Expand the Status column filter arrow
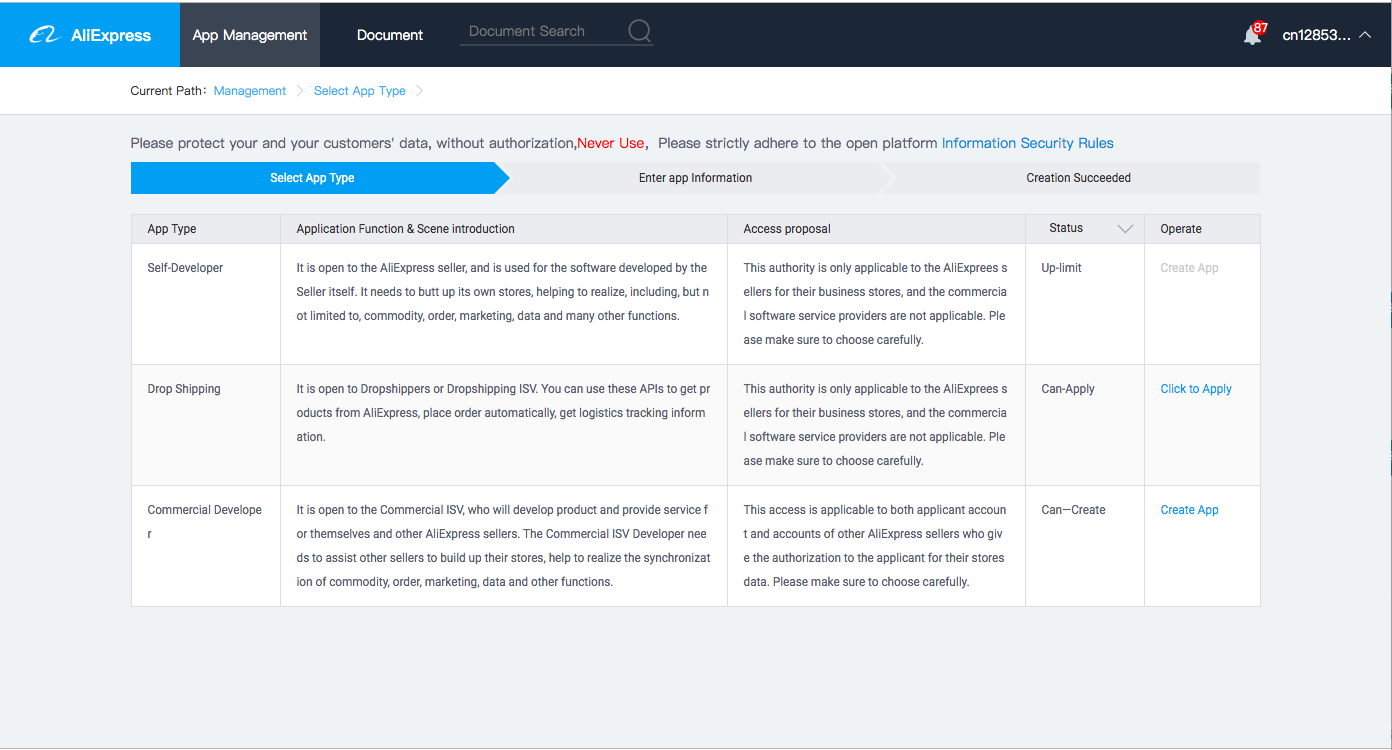 point(1125,229)
